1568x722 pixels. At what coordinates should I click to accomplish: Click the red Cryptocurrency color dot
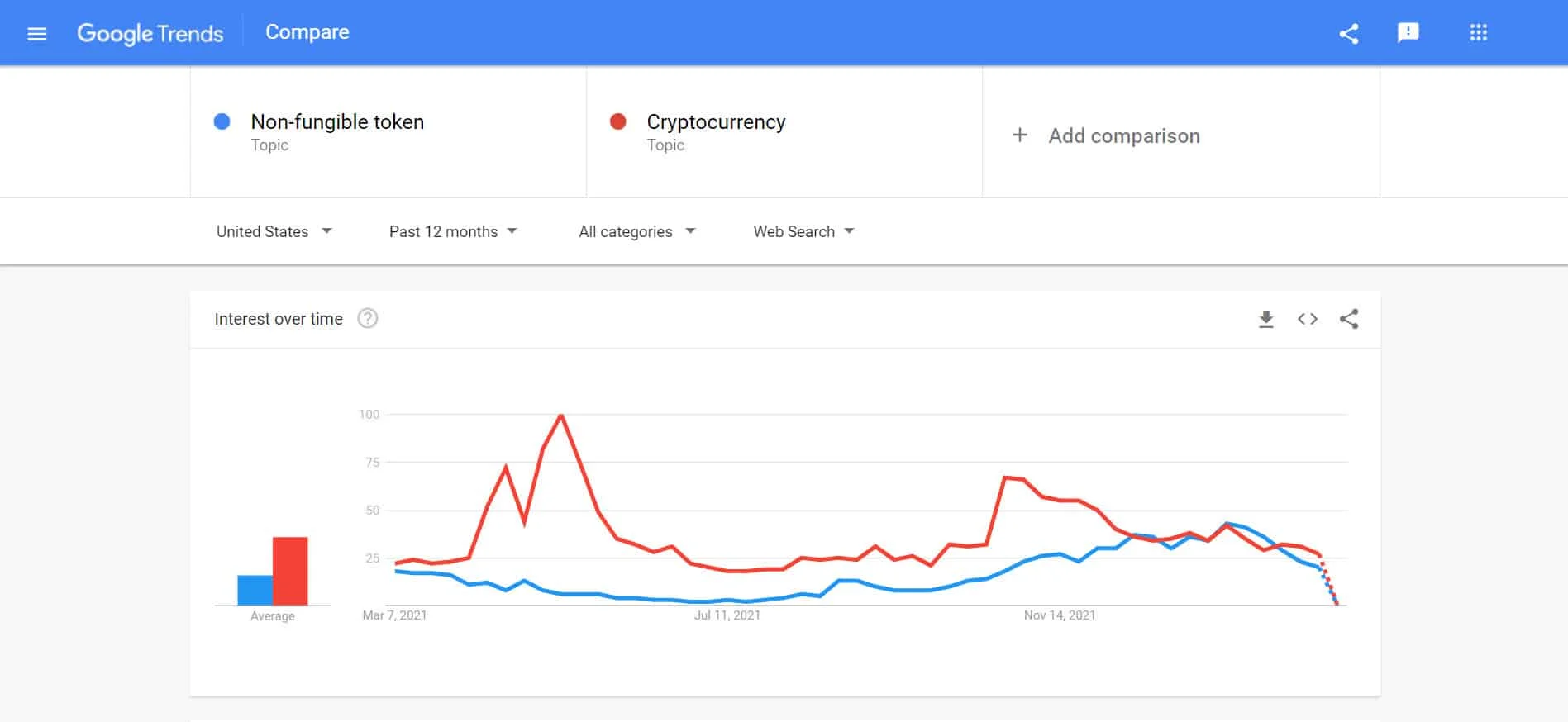point(617,122)
